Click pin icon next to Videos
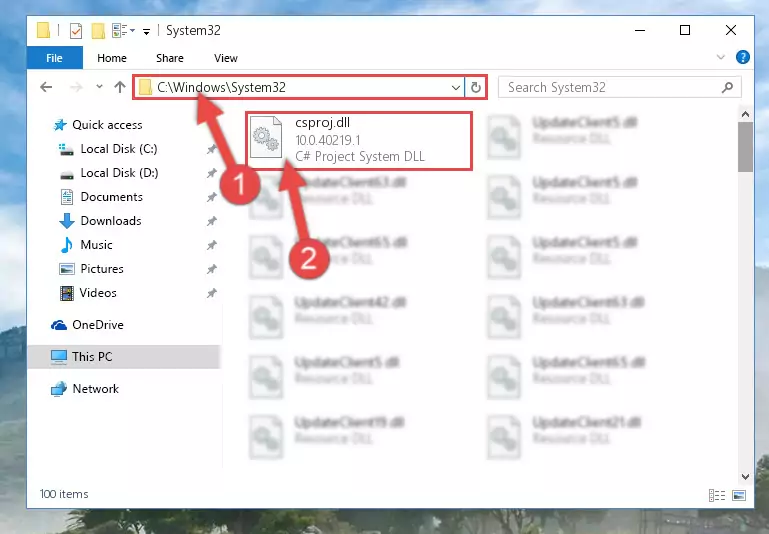769x534 pixels. [x=211, y=293]
